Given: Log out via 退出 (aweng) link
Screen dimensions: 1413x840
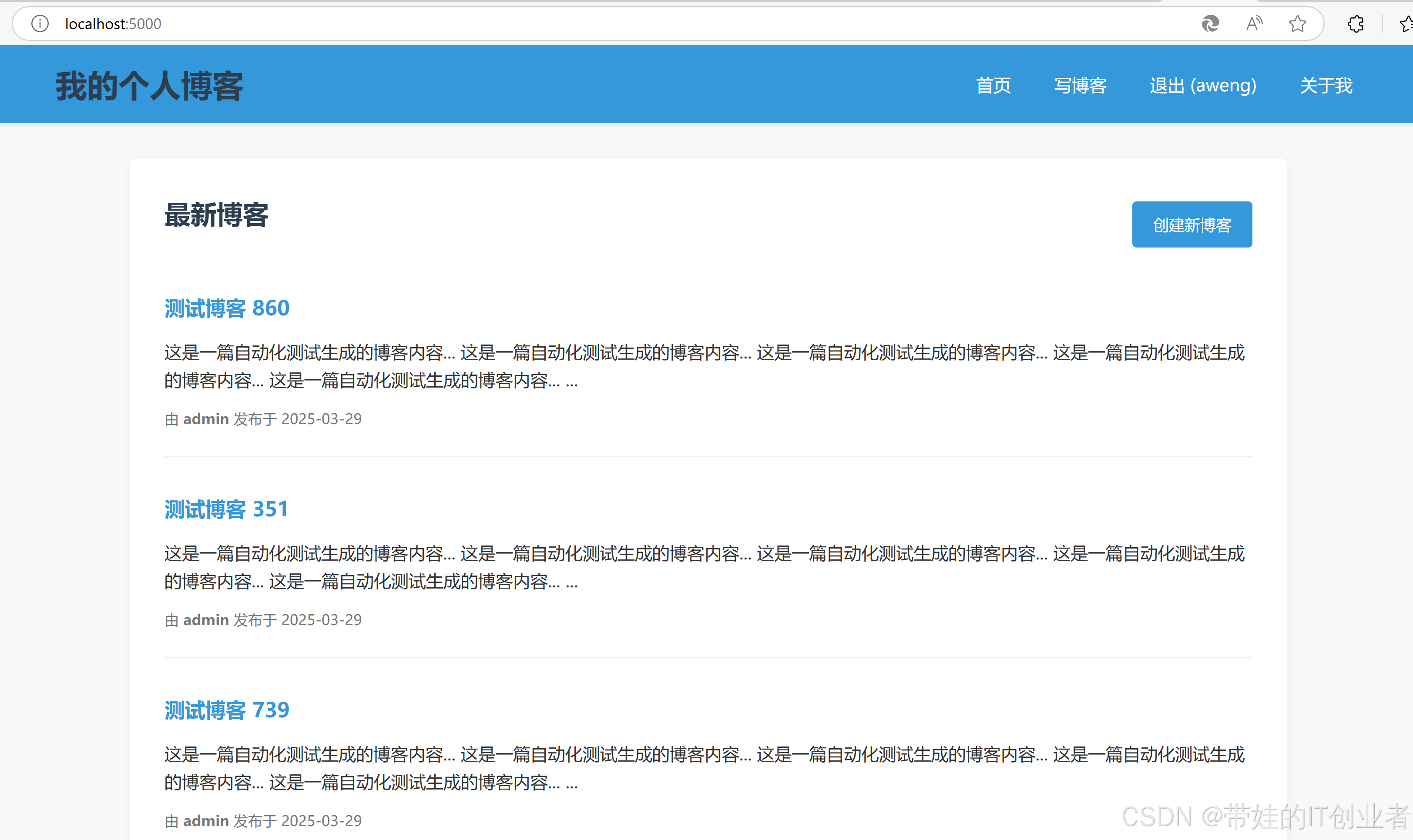Looking at the screenshot, I should pyautogui.click(x=1202, y=85).
